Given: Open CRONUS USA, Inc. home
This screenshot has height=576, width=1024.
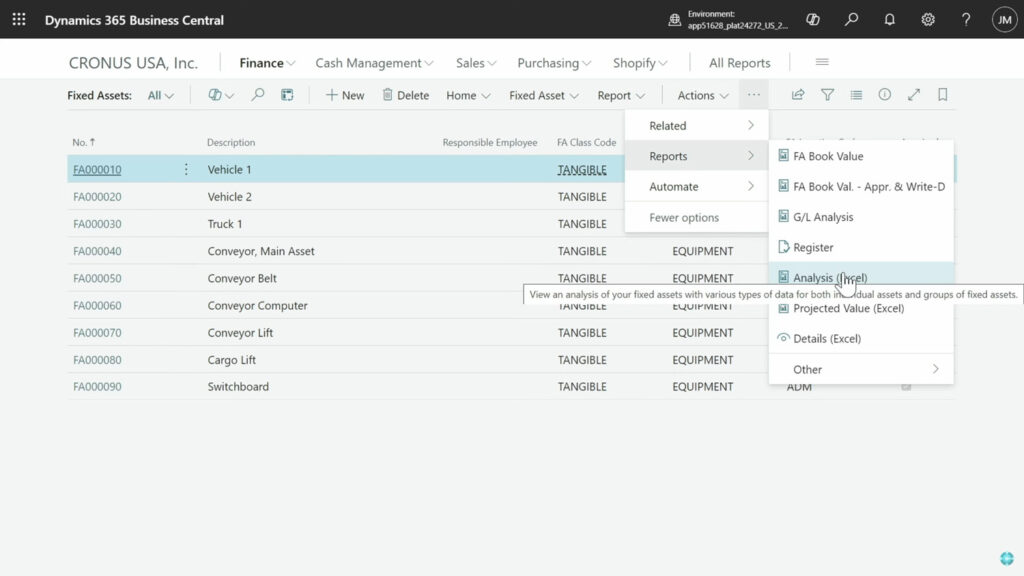Looking at the screenshot, I should tap(133, 63).
